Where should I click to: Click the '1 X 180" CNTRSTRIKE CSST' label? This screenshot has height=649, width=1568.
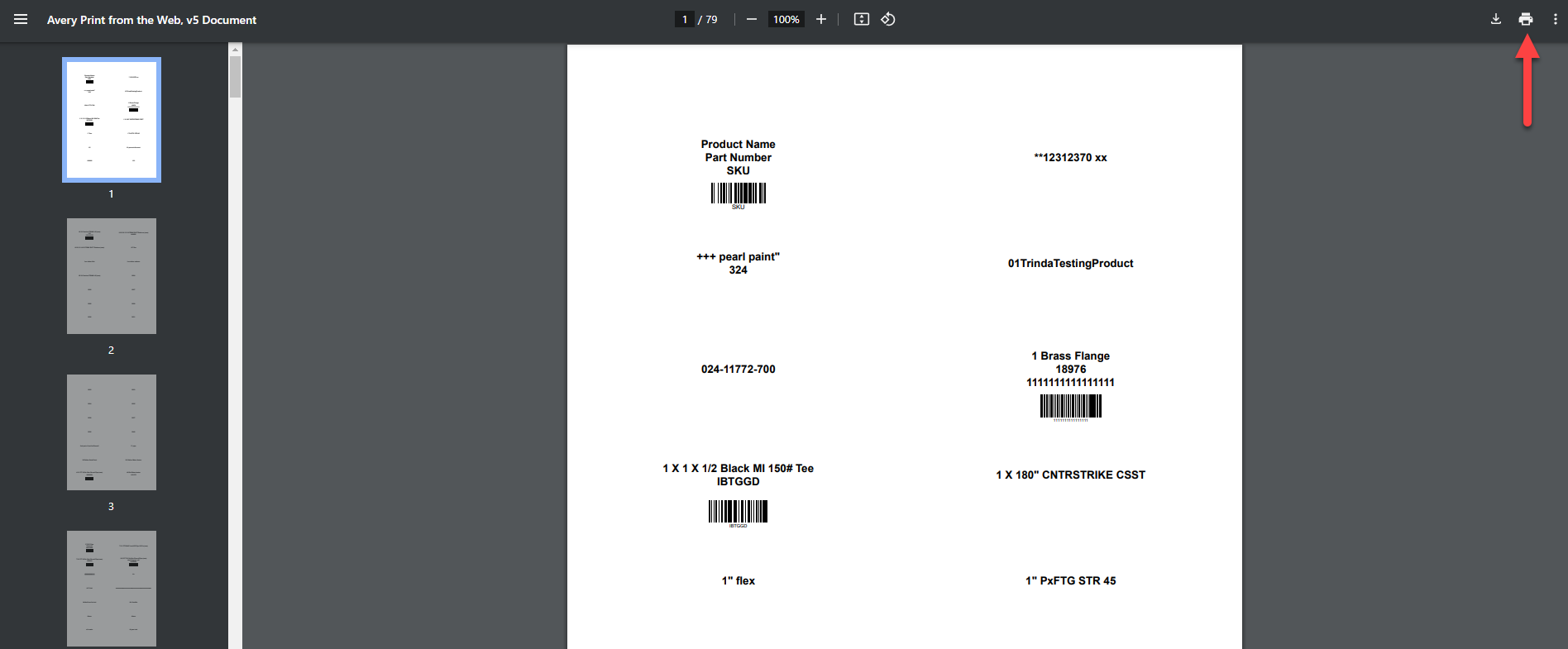click(1070, 475)
